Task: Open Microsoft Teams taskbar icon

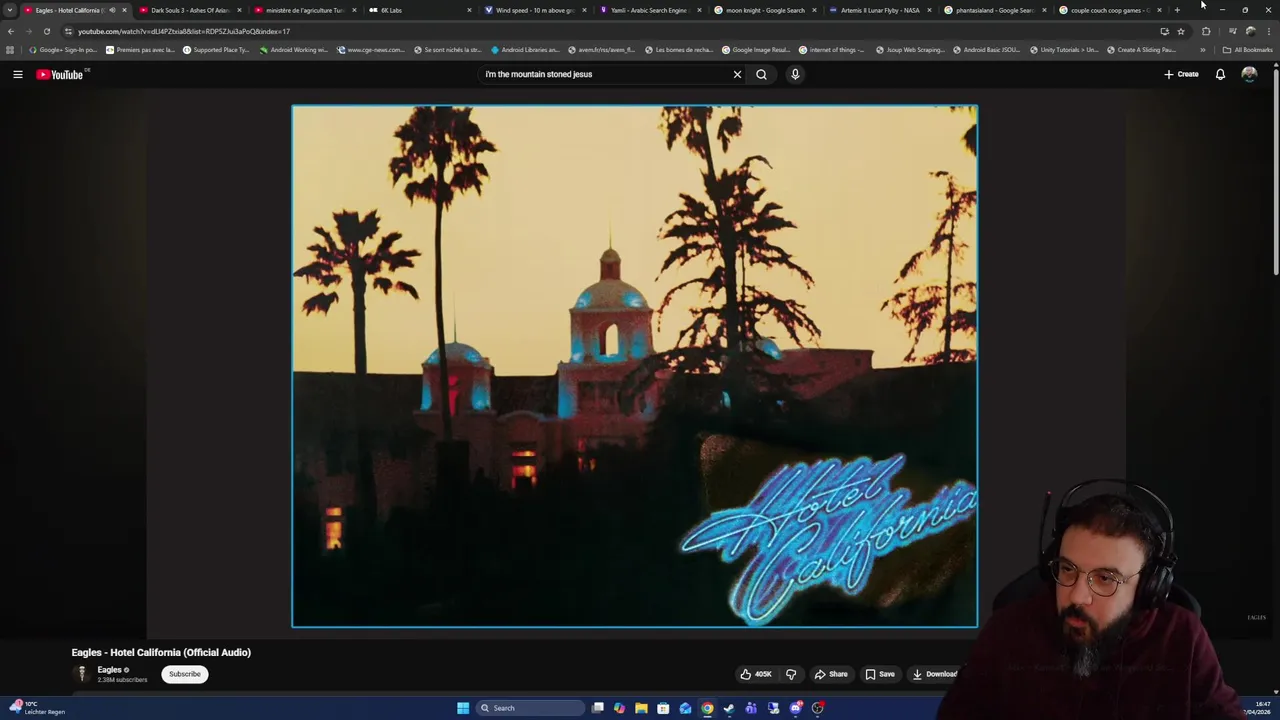Action: click(751, 708)
